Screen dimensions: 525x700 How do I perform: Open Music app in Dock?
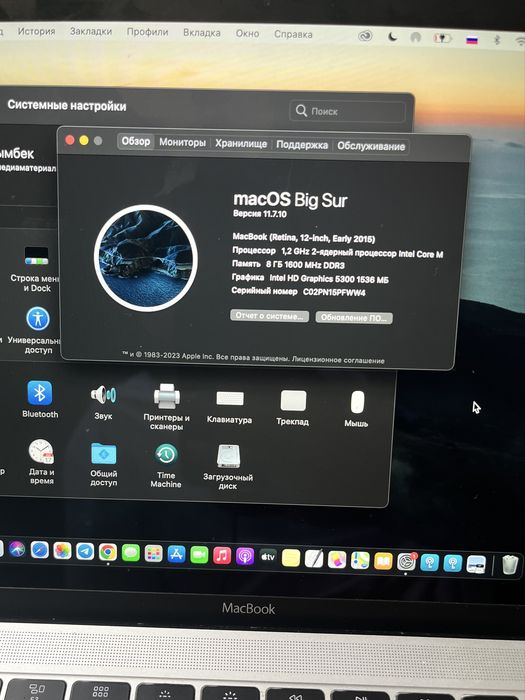click(x=222, y=556)
